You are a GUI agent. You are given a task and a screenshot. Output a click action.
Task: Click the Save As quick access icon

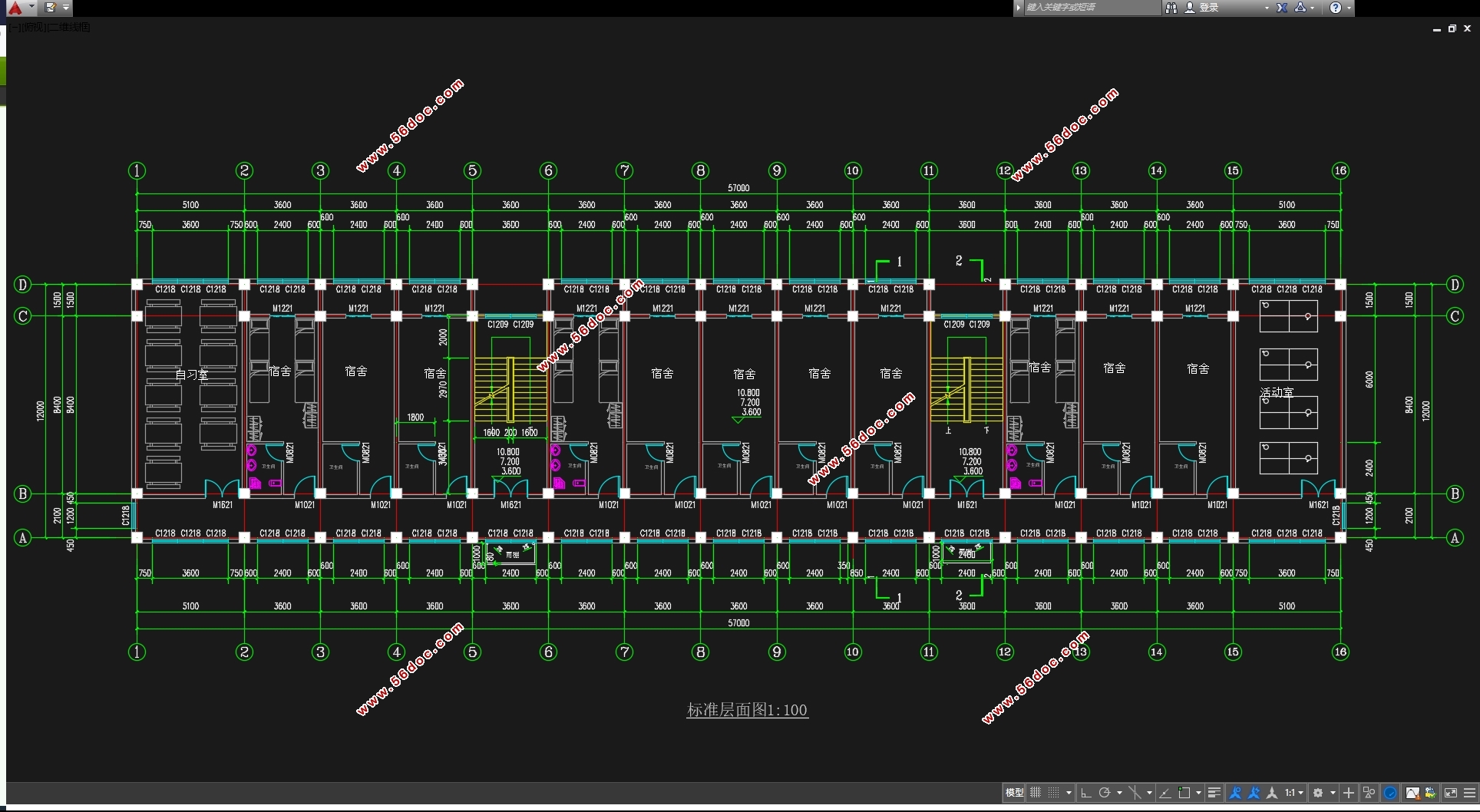51,8
